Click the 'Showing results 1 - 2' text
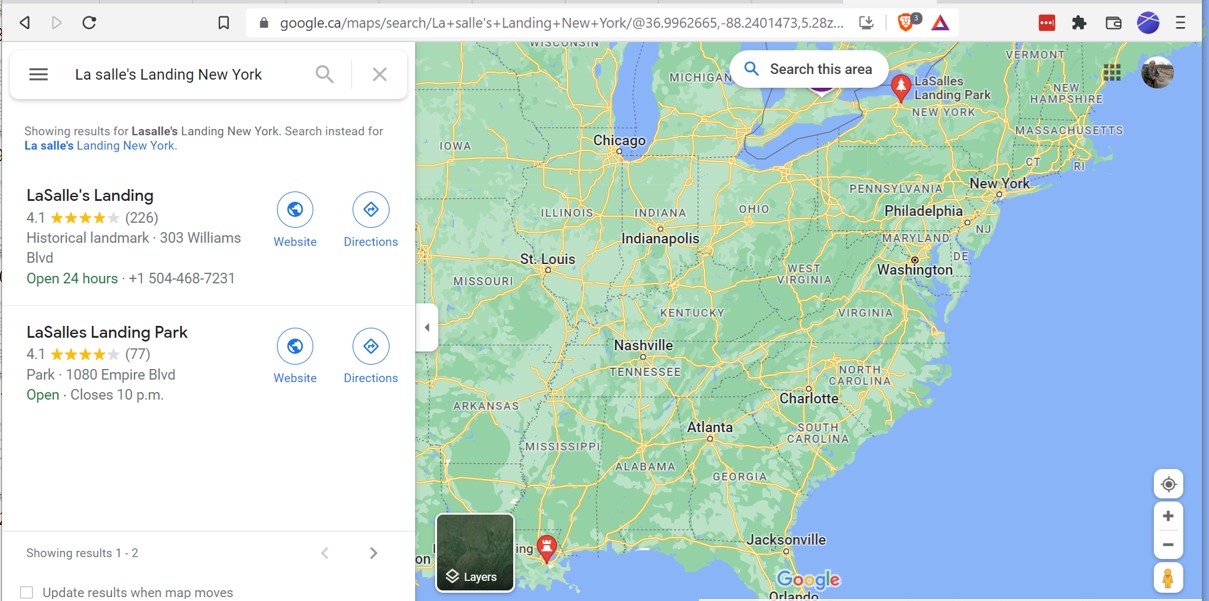Image resolution: width=1209 pixels, height=601 pixels. pyautogui.click(x=82, y=553)
